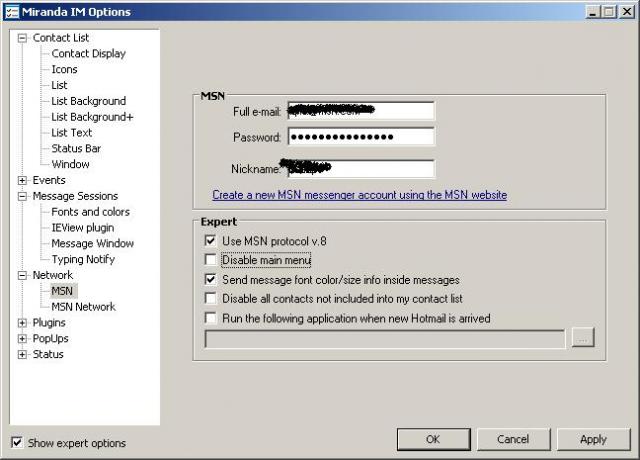Select the Plugins tree item

tap(49, 322)
